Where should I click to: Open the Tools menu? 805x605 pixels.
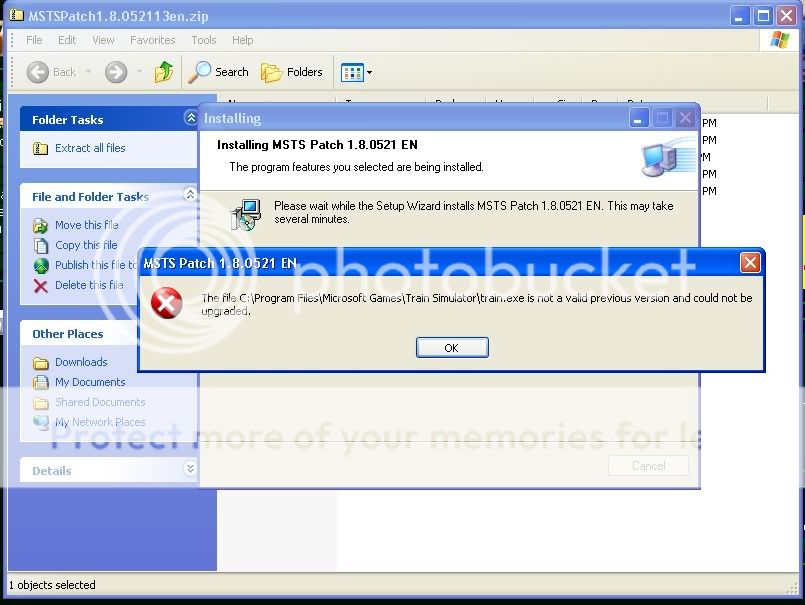(204, 40)
